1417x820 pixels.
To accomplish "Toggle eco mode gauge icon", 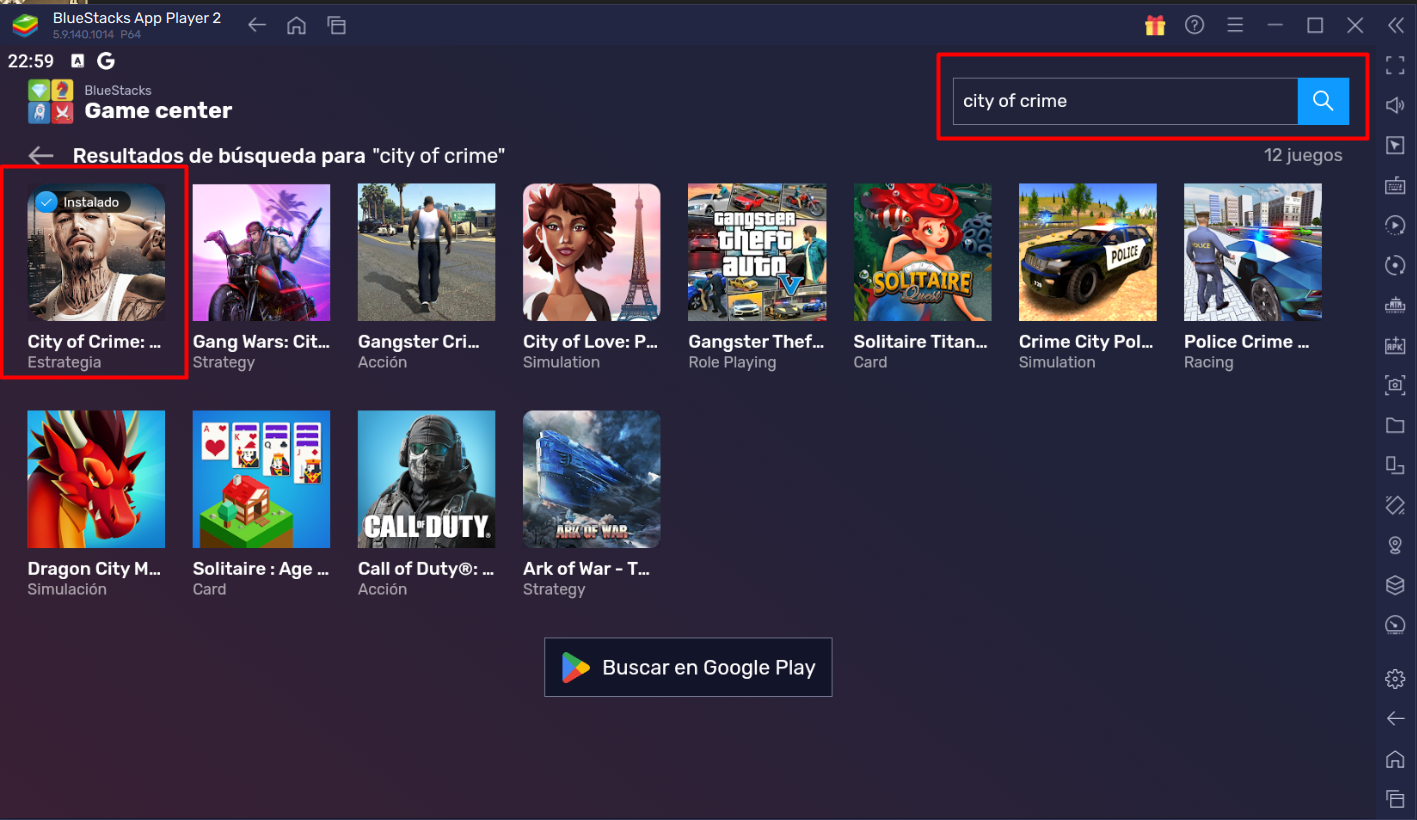I will (x=1395, y=625).
